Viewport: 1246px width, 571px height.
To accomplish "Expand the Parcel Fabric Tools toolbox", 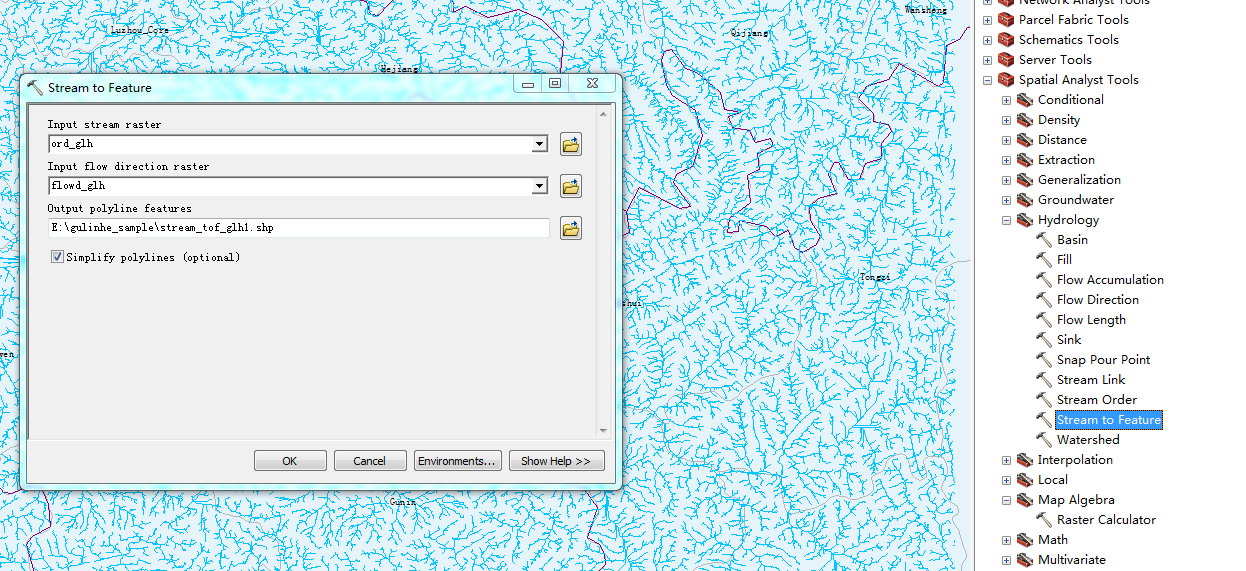I will pyautogui.click(x=987, y=20).
